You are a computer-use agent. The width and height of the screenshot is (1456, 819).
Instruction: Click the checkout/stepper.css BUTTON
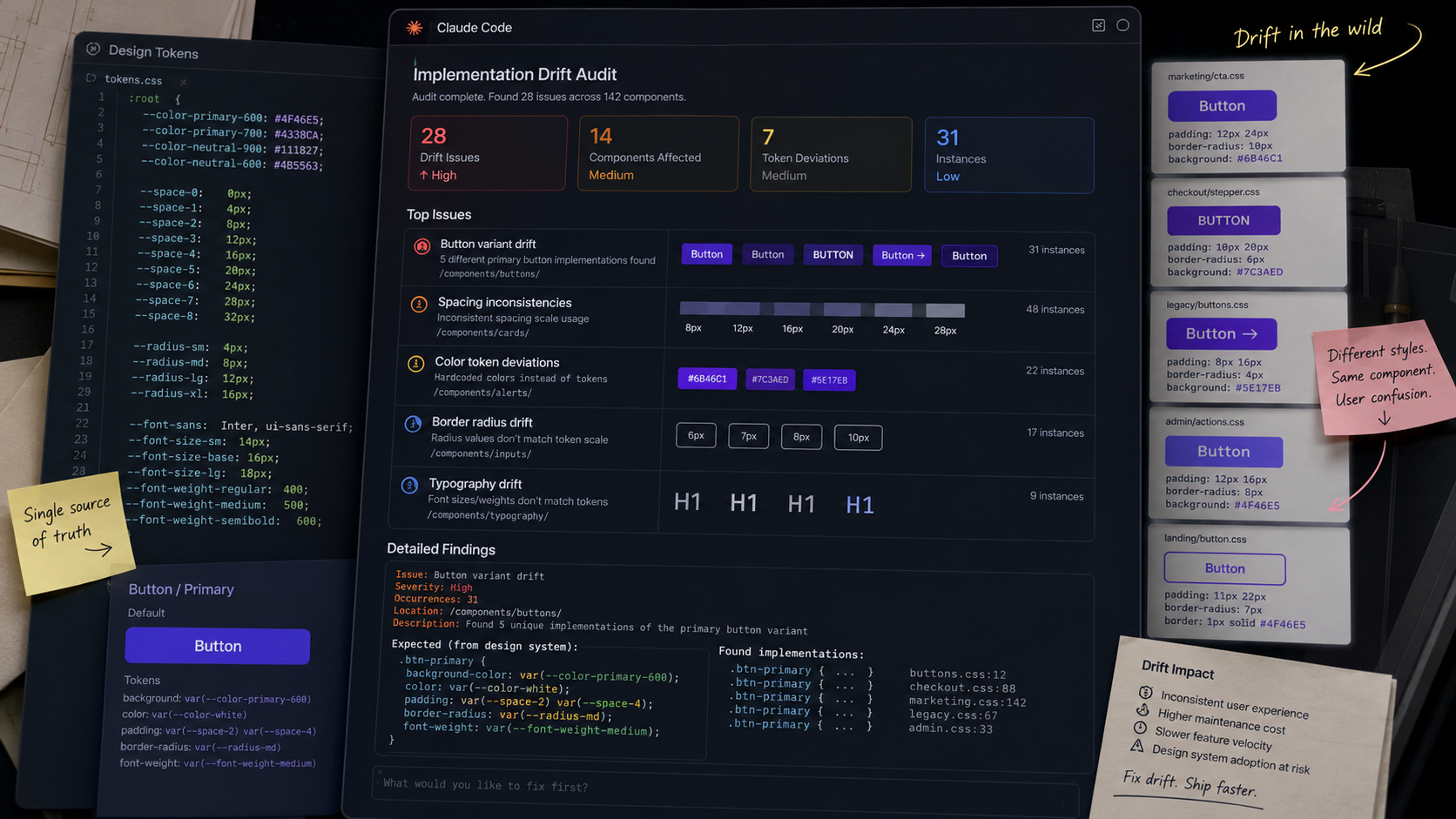1223,220
